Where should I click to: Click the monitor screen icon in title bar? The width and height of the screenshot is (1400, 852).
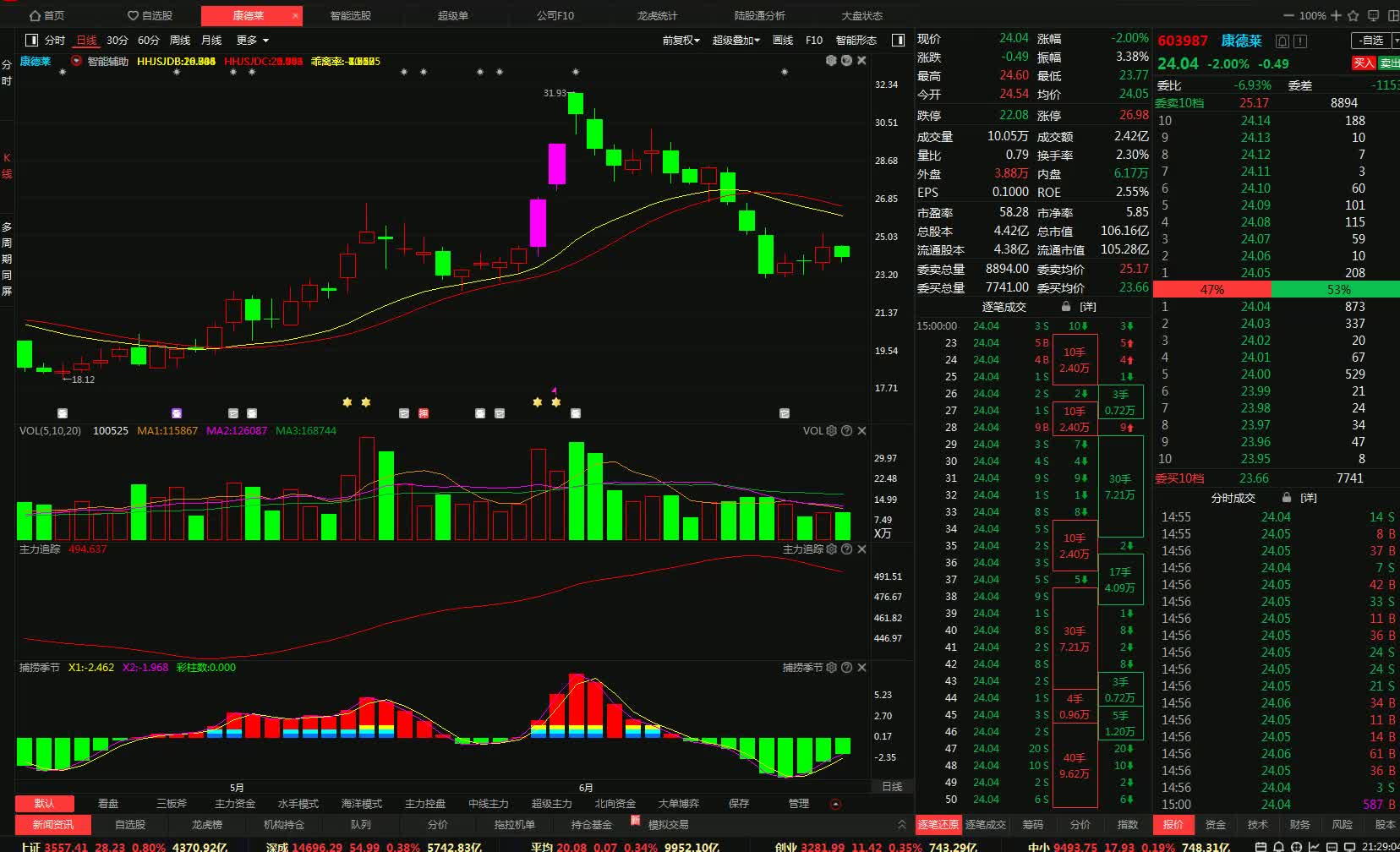[x=1372, y=15]
